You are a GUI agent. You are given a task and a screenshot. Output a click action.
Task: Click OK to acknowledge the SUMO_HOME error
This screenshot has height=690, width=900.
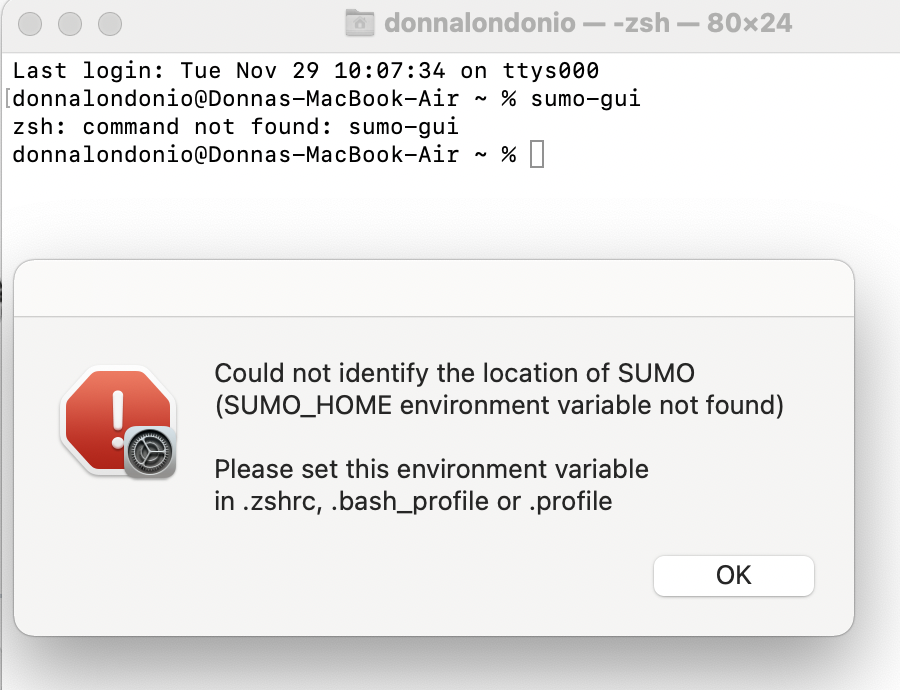click(x=733, y=575)
